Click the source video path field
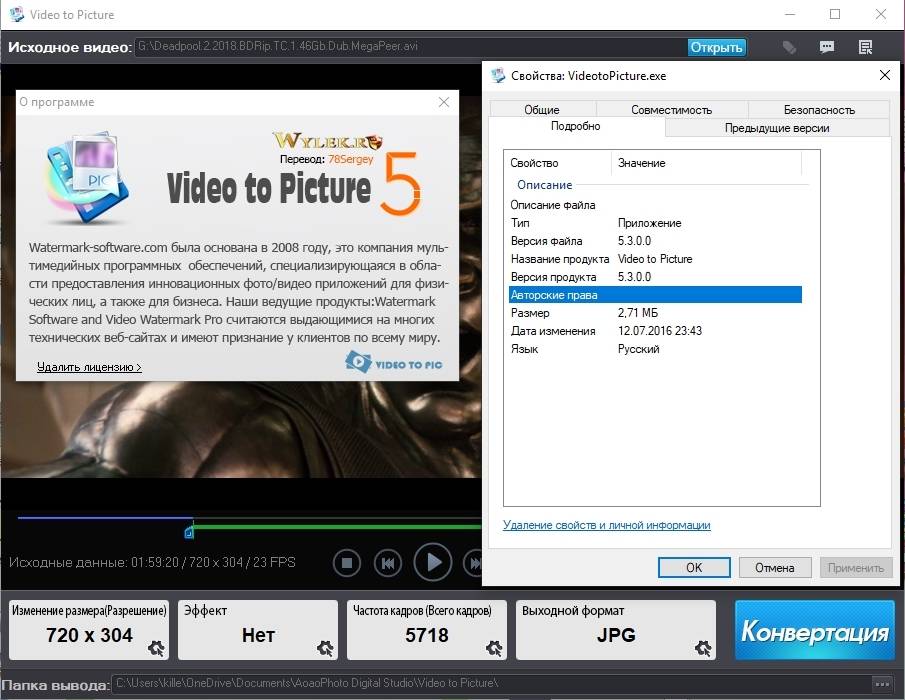This screenshot has height=700, width=905. [x=410, y=47]
